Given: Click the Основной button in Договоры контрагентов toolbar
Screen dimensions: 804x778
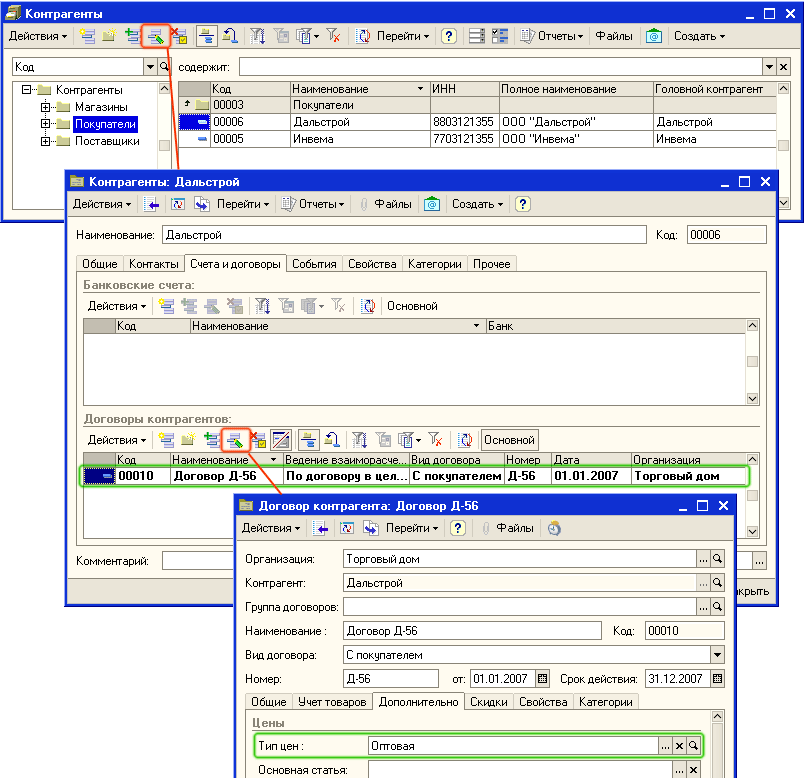Looking at the screenshot, I should coord(509,440).
